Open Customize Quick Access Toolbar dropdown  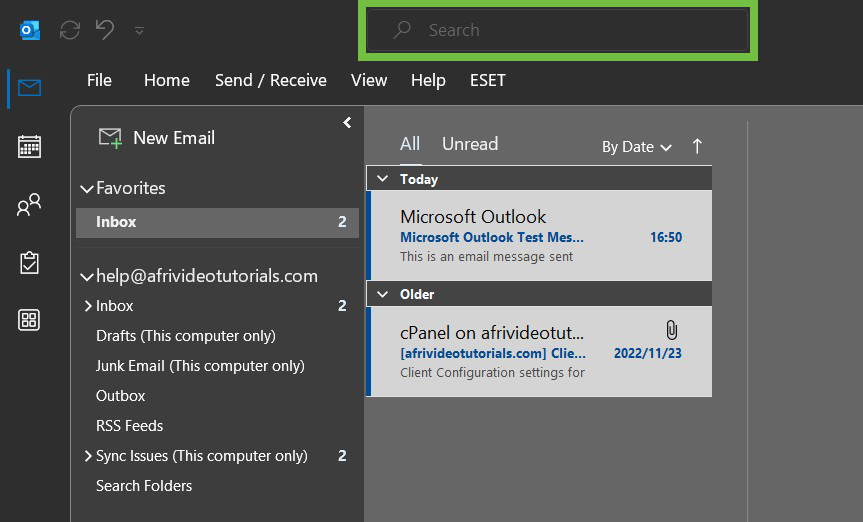pos(139,31)
